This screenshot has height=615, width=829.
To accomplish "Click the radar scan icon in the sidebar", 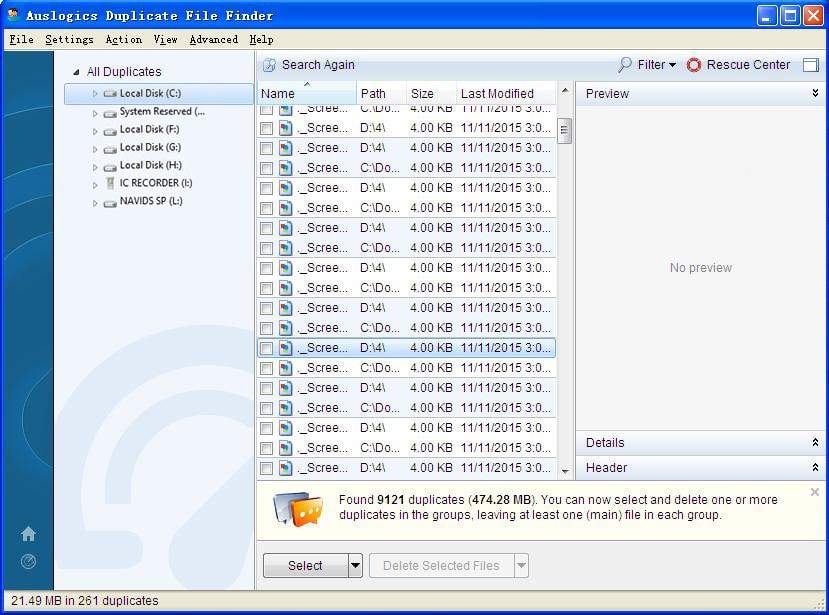I will click(28, 561).
